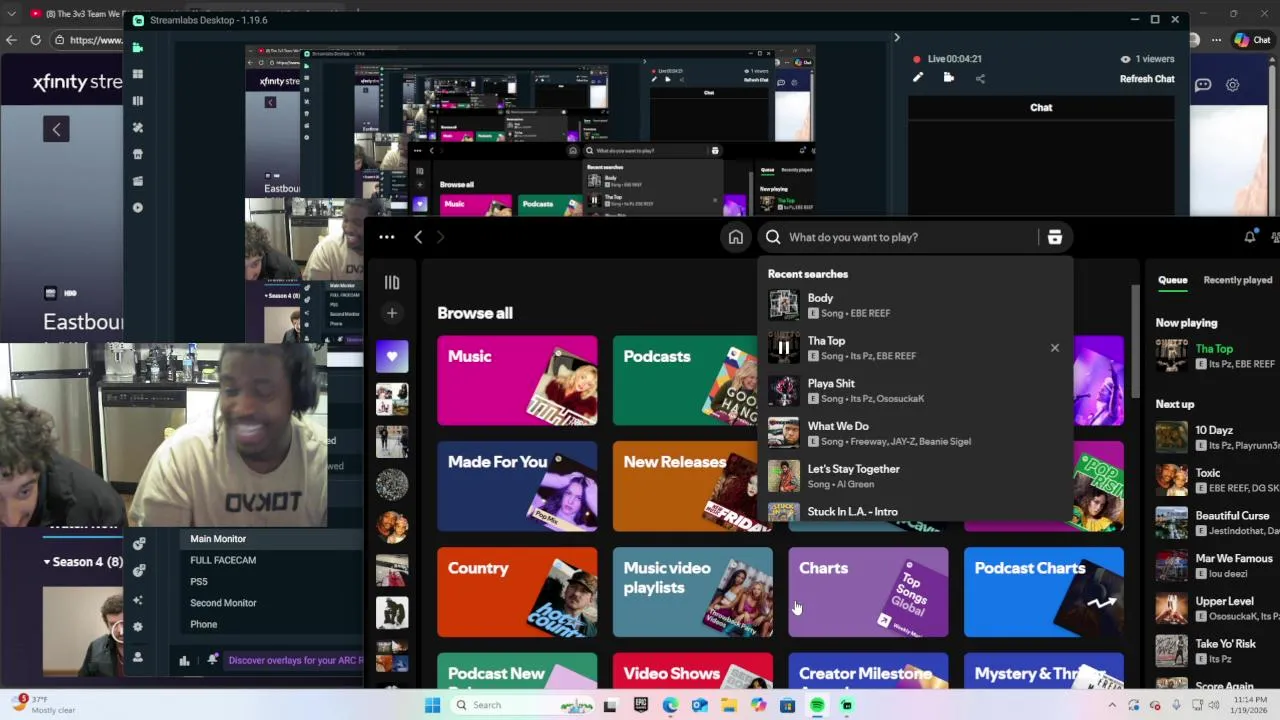The image size is (1280, 720).
Task: Open Spotify from the Windows taskbar
Action: [817, 705]
